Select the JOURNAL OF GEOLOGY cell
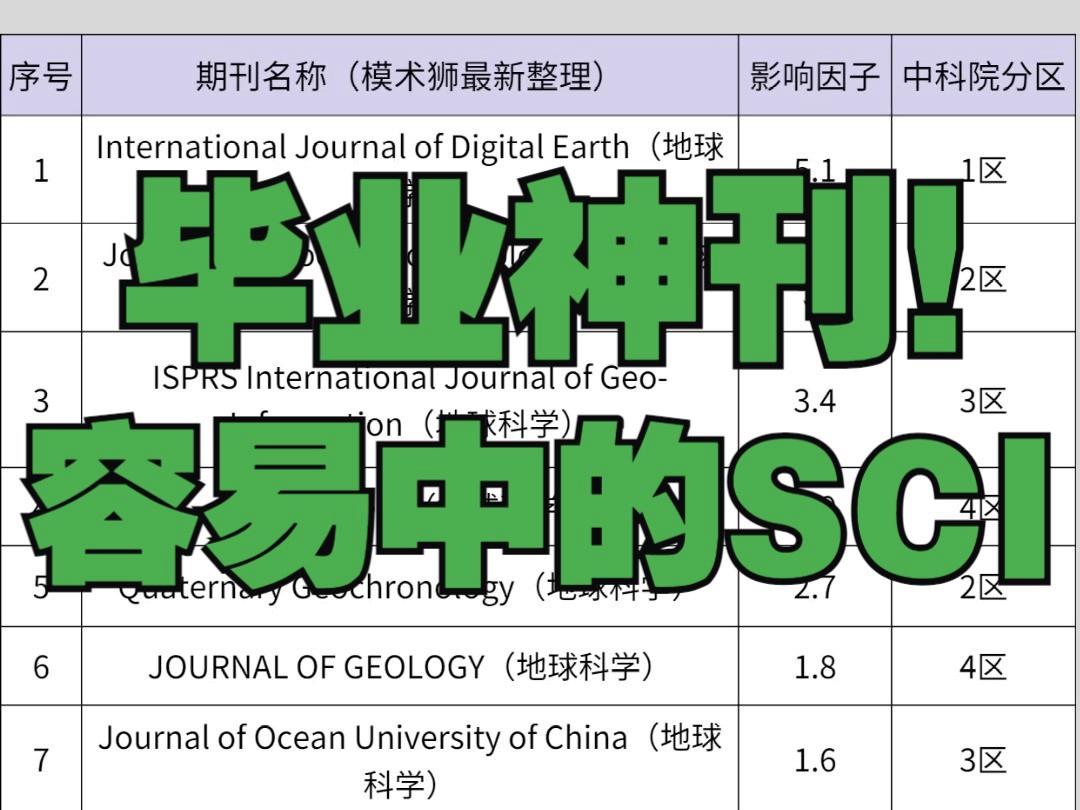The height and width of the screenshot is (810, 1080). point(410,666)
